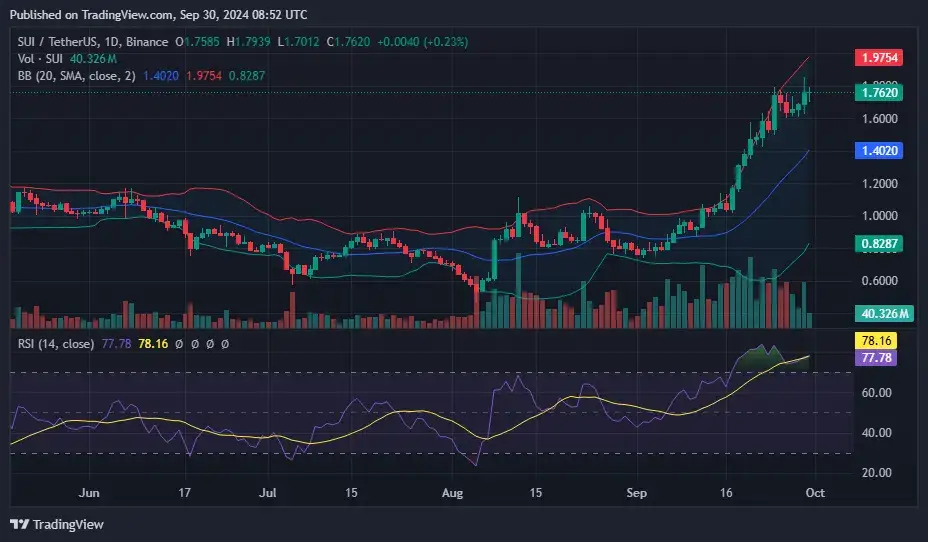This screenshot has height=542, width=928.
Task: Click the yellow 78.16 RSI axis tag
Action: point(885,341)
